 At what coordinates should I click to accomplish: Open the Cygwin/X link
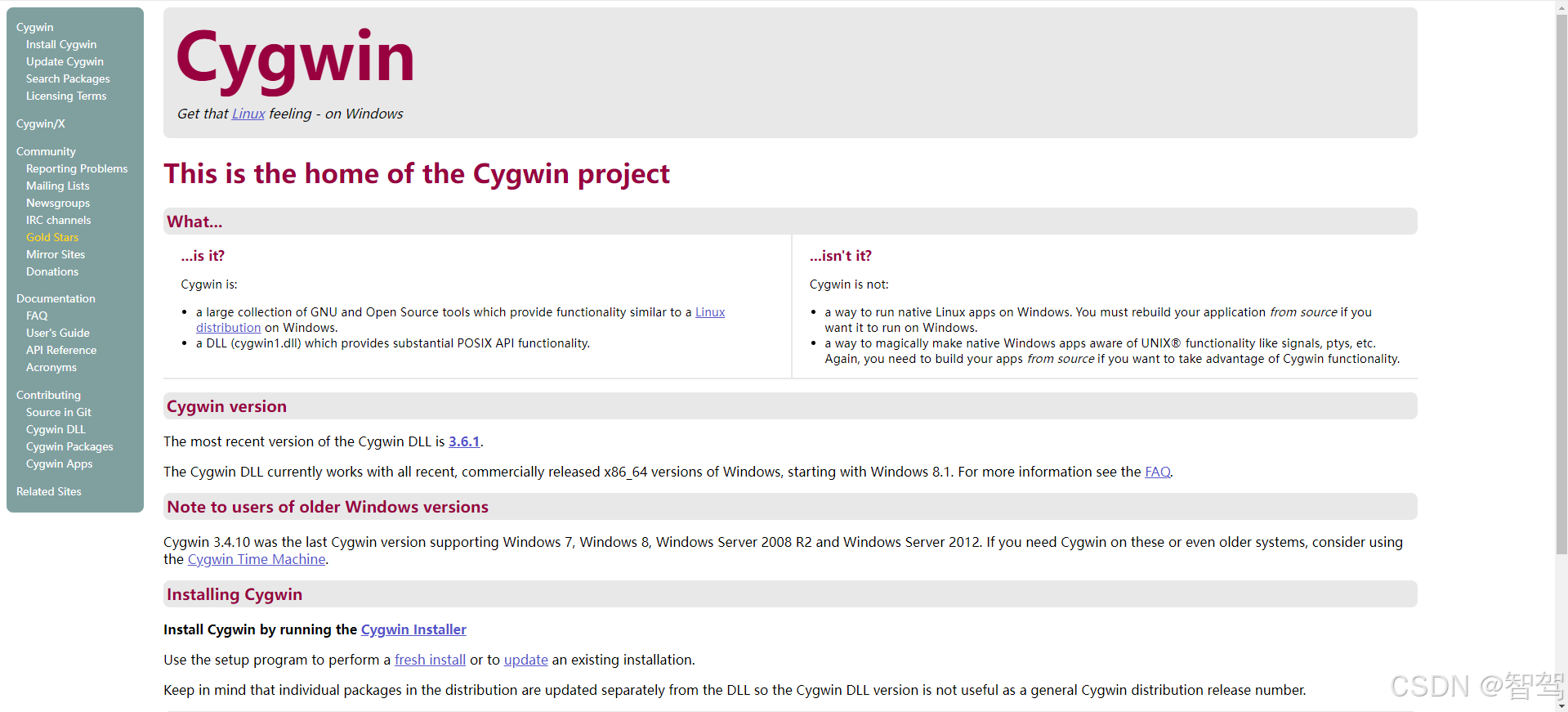tap(41, 123)
